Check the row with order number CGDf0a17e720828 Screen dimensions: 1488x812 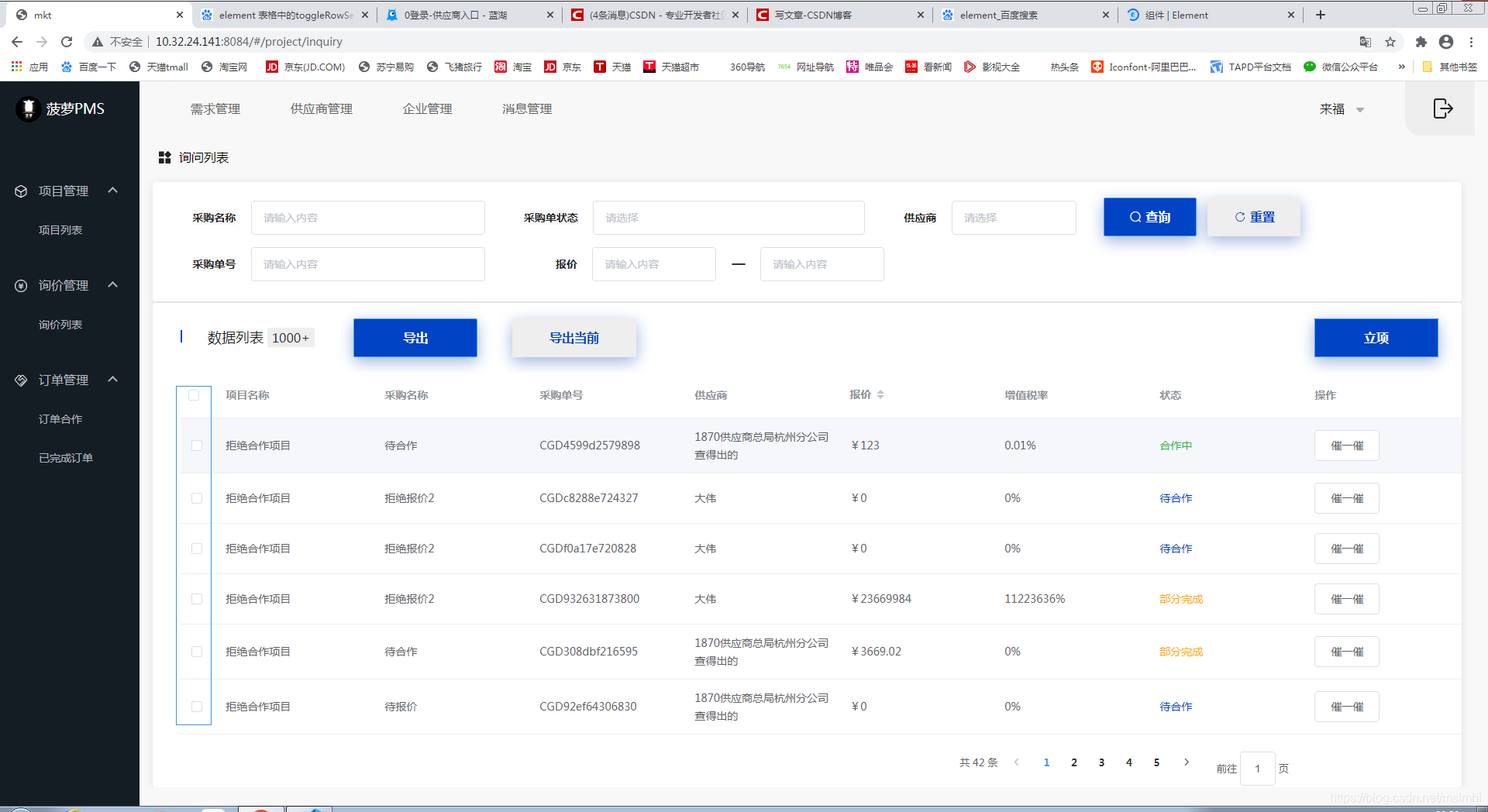point(197,549)
